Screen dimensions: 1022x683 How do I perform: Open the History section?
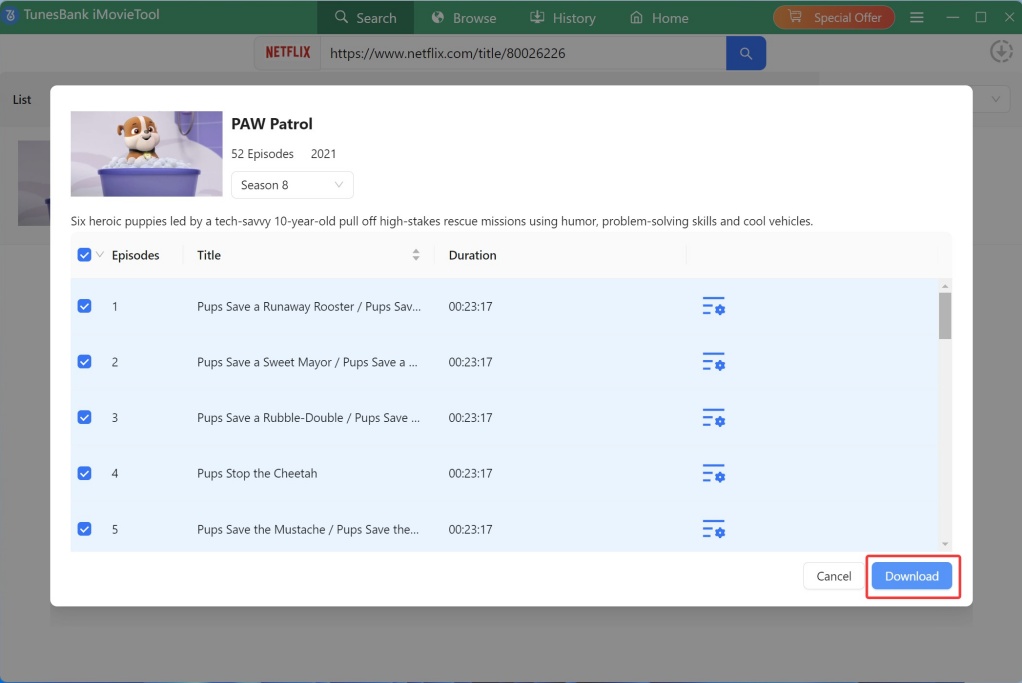coord(563,17)
